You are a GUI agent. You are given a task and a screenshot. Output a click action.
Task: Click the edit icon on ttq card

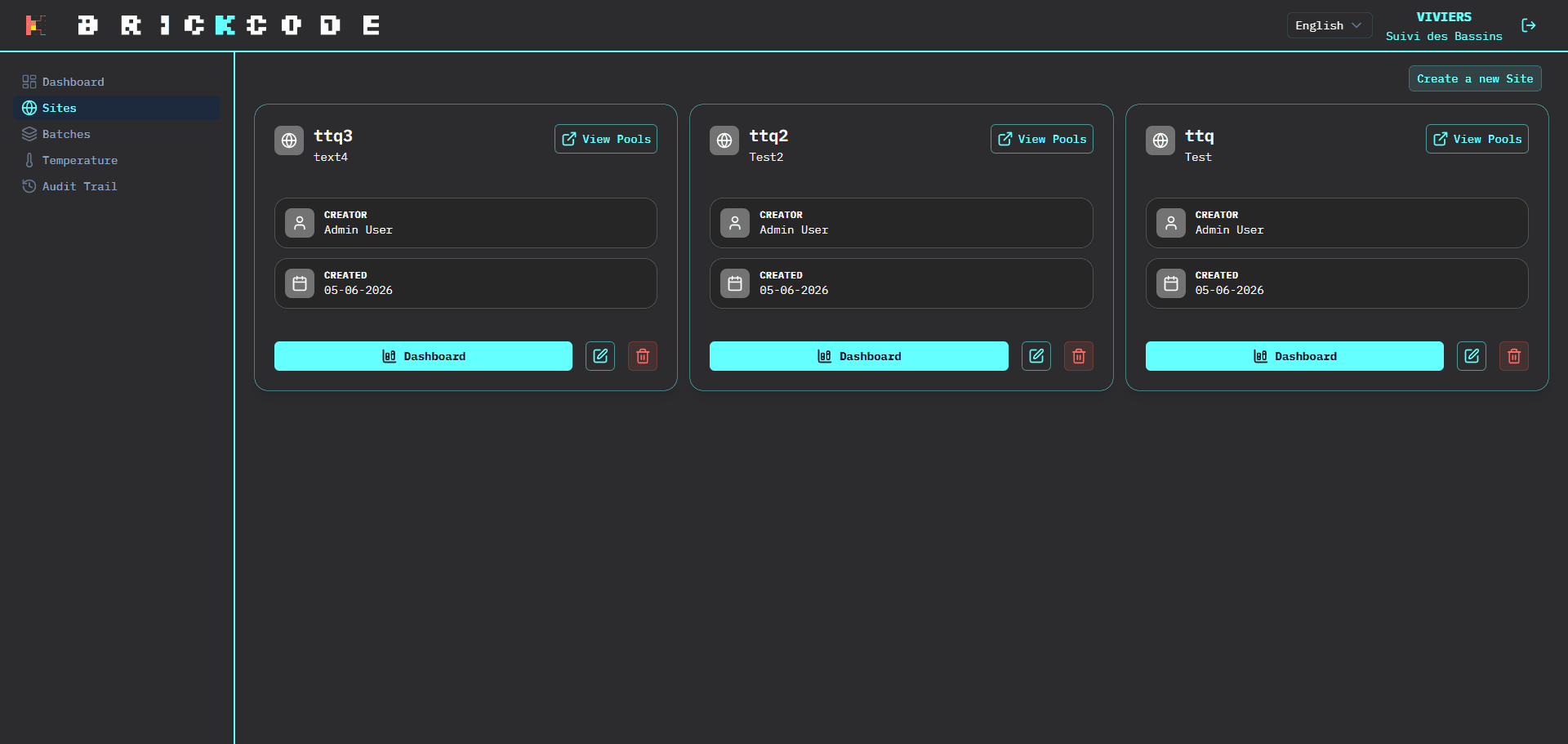click(1472, 356)
